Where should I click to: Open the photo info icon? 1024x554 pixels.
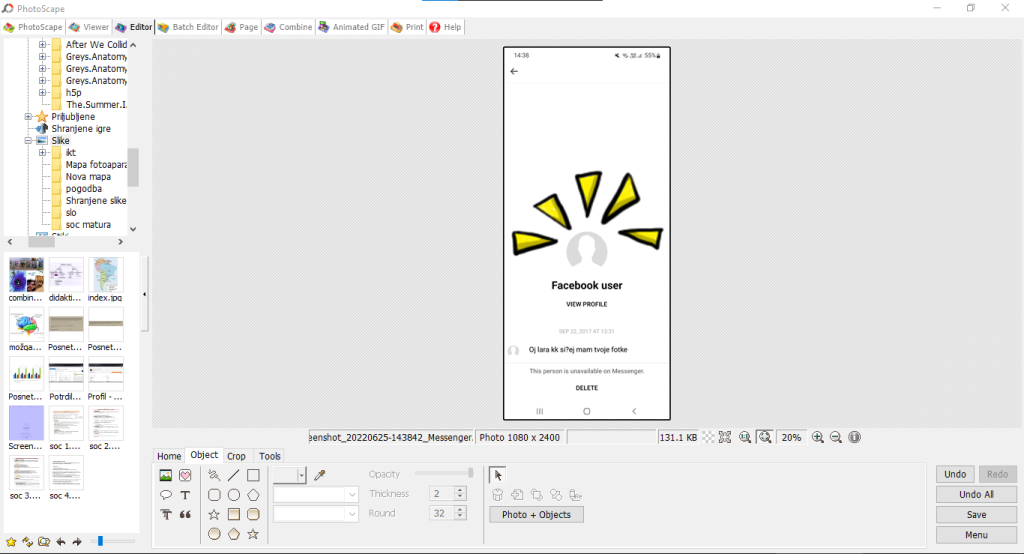[854, 437]
